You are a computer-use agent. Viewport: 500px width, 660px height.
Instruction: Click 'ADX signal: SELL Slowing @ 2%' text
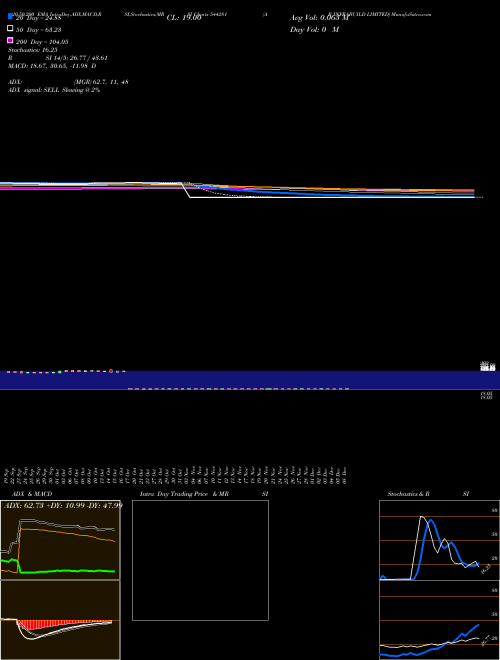54,90
